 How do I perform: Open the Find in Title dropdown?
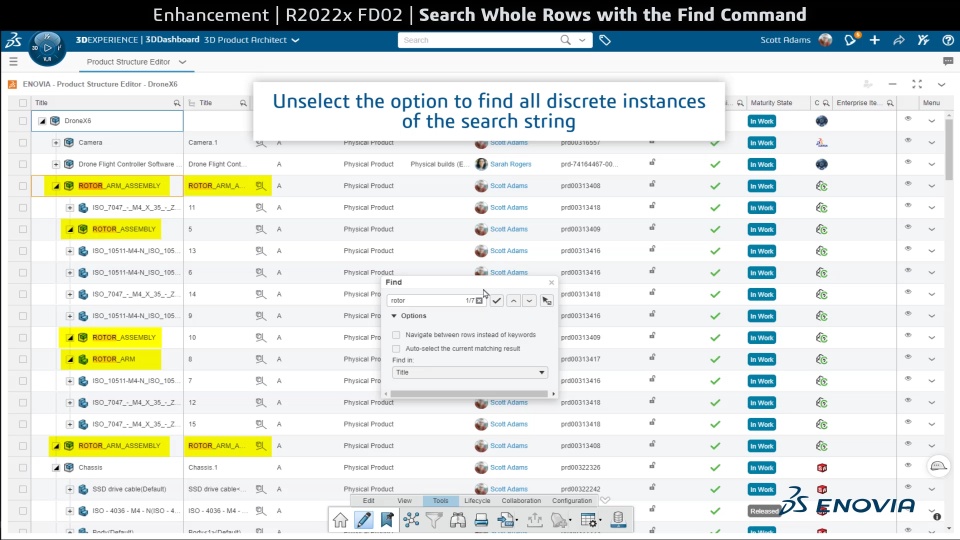coord(470,372)
